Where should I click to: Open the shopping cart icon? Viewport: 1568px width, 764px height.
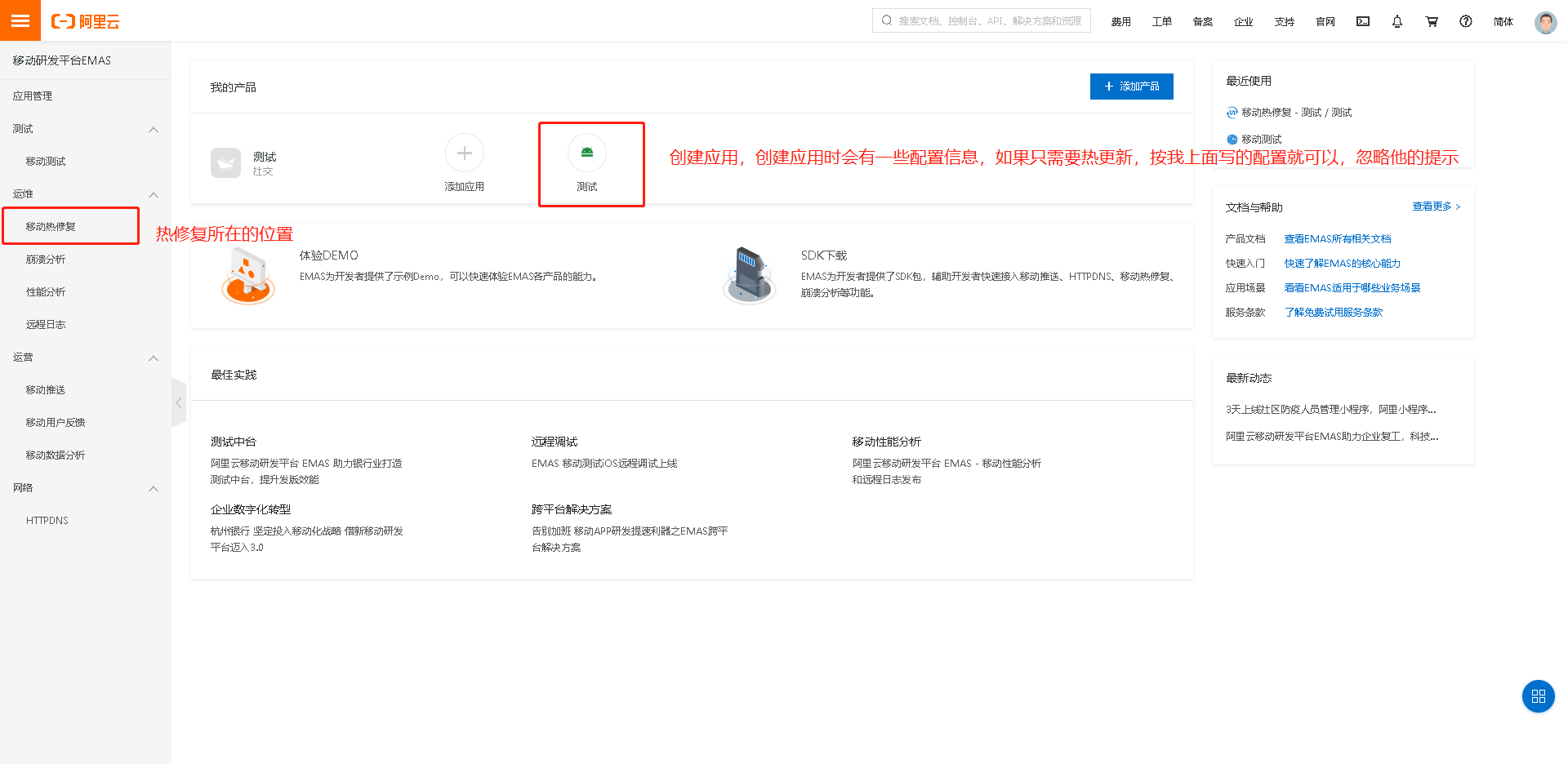click(x=1432, y=21)
